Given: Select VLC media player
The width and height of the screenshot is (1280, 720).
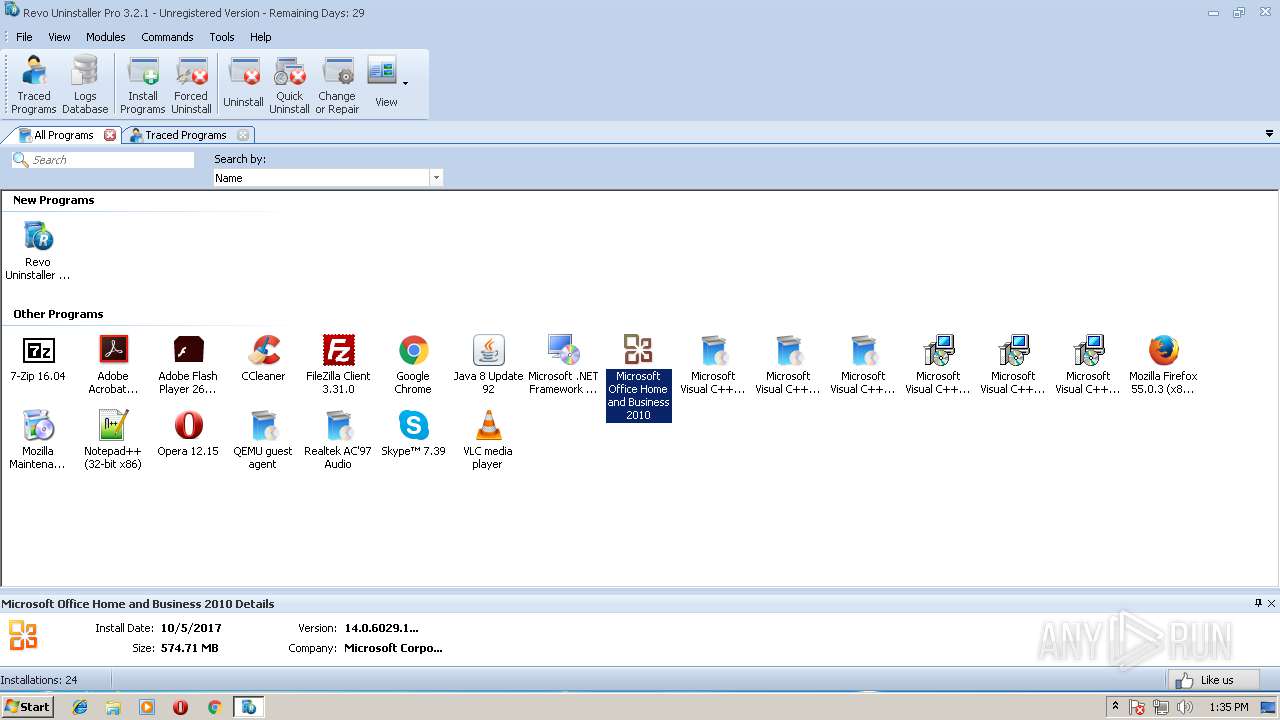Looking at the screenshot, I should point(488,440).
